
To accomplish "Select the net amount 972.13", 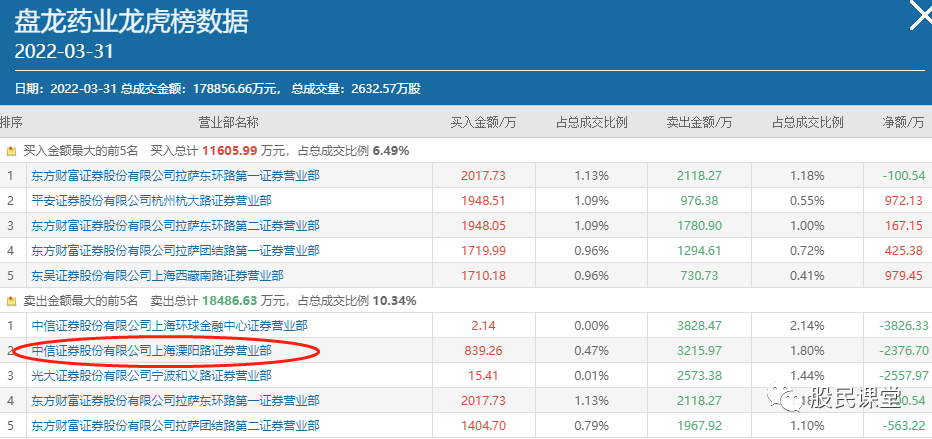I will click(903, 201).
